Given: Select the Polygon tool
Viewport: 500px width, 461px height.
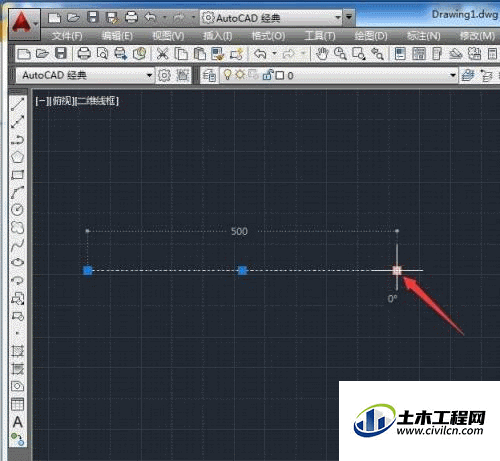Looking at the screenshot, I should pos(17,157).
